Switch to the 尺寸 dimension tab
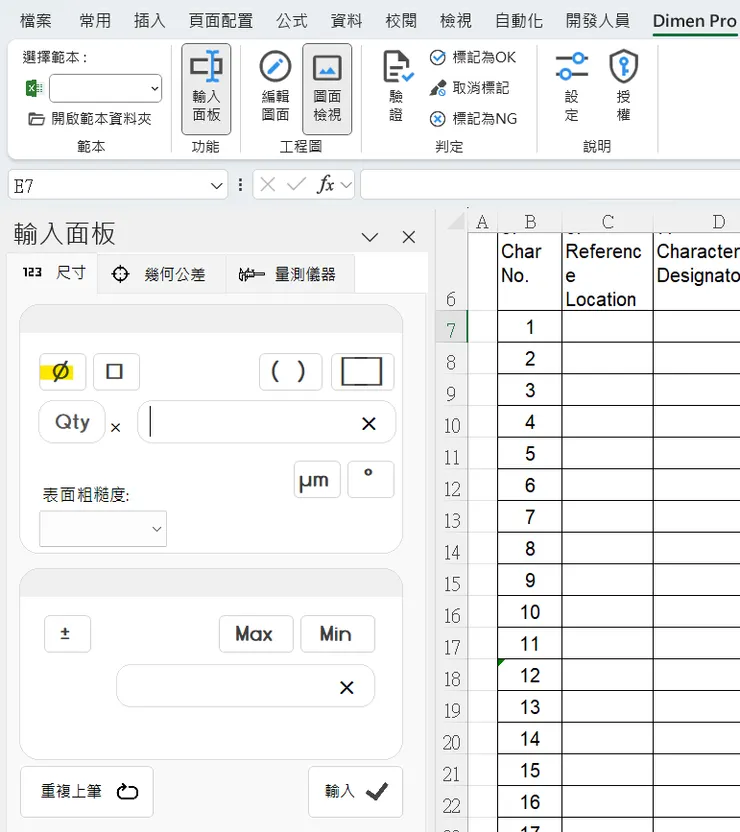Screen dimensions: 740x832 (x=53, y=273)
